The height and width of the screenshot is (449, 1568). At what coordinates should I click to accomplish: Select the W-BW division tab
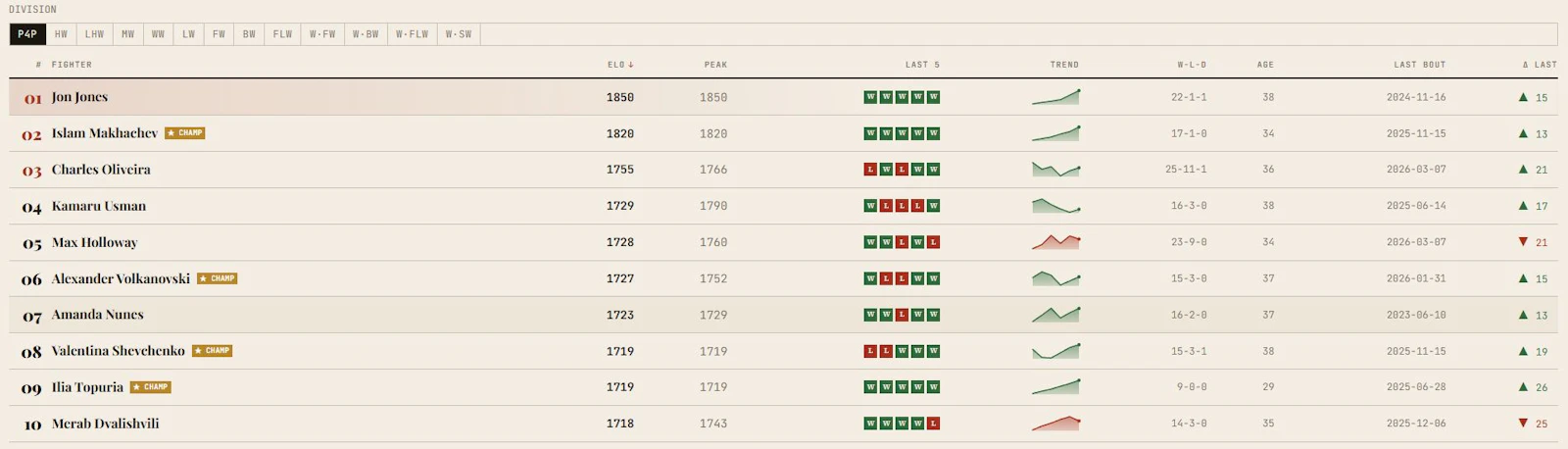click(x=366, y=34)
